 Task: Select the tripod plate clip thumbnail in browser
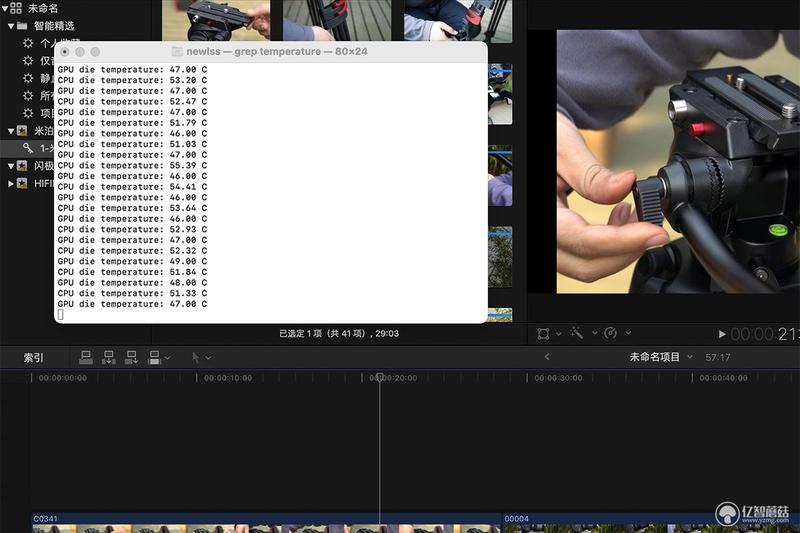(216, 20)
